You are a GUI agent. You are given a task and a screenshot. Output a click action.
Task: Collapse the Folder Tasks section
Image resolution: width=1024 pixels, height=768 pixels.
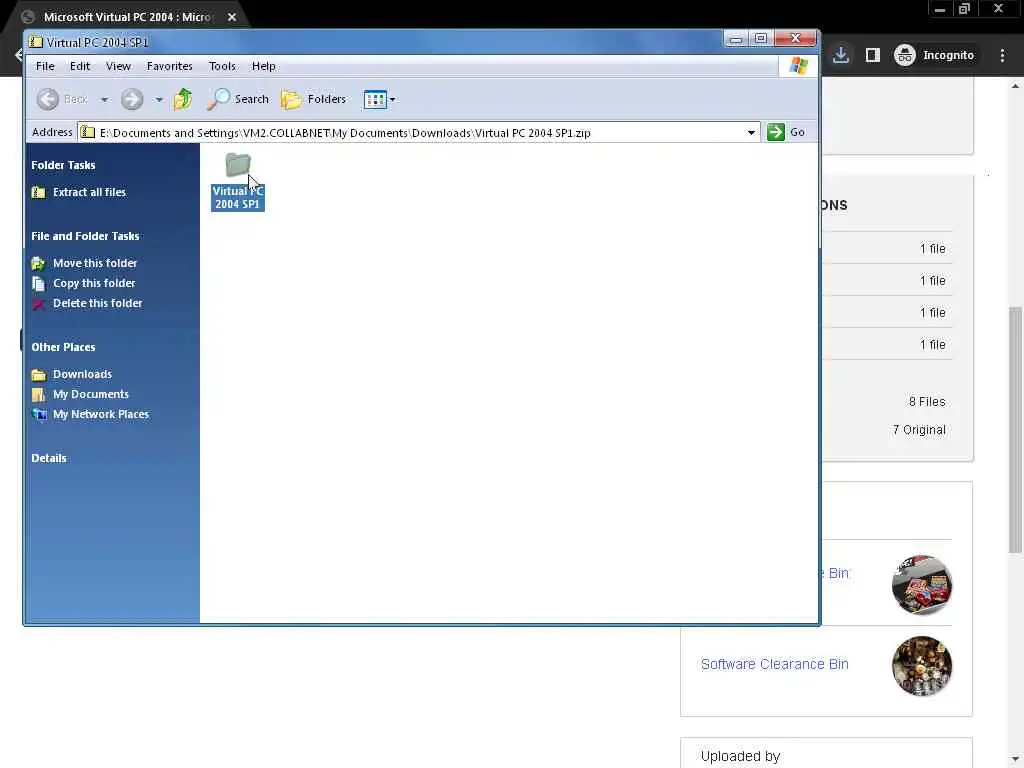coord(63,165)
